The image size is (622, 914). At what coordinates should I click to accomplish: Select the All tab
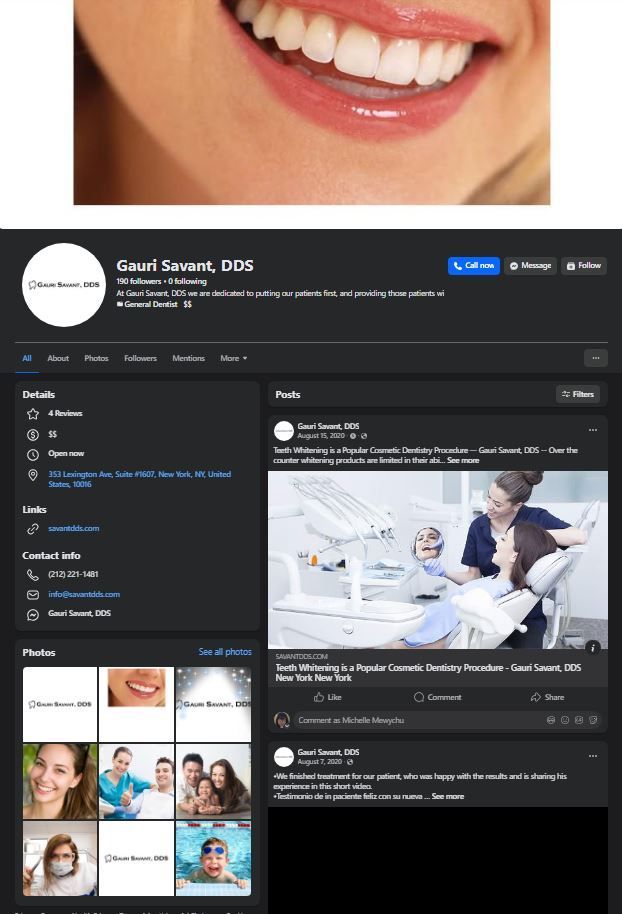[x=27, y=358]
